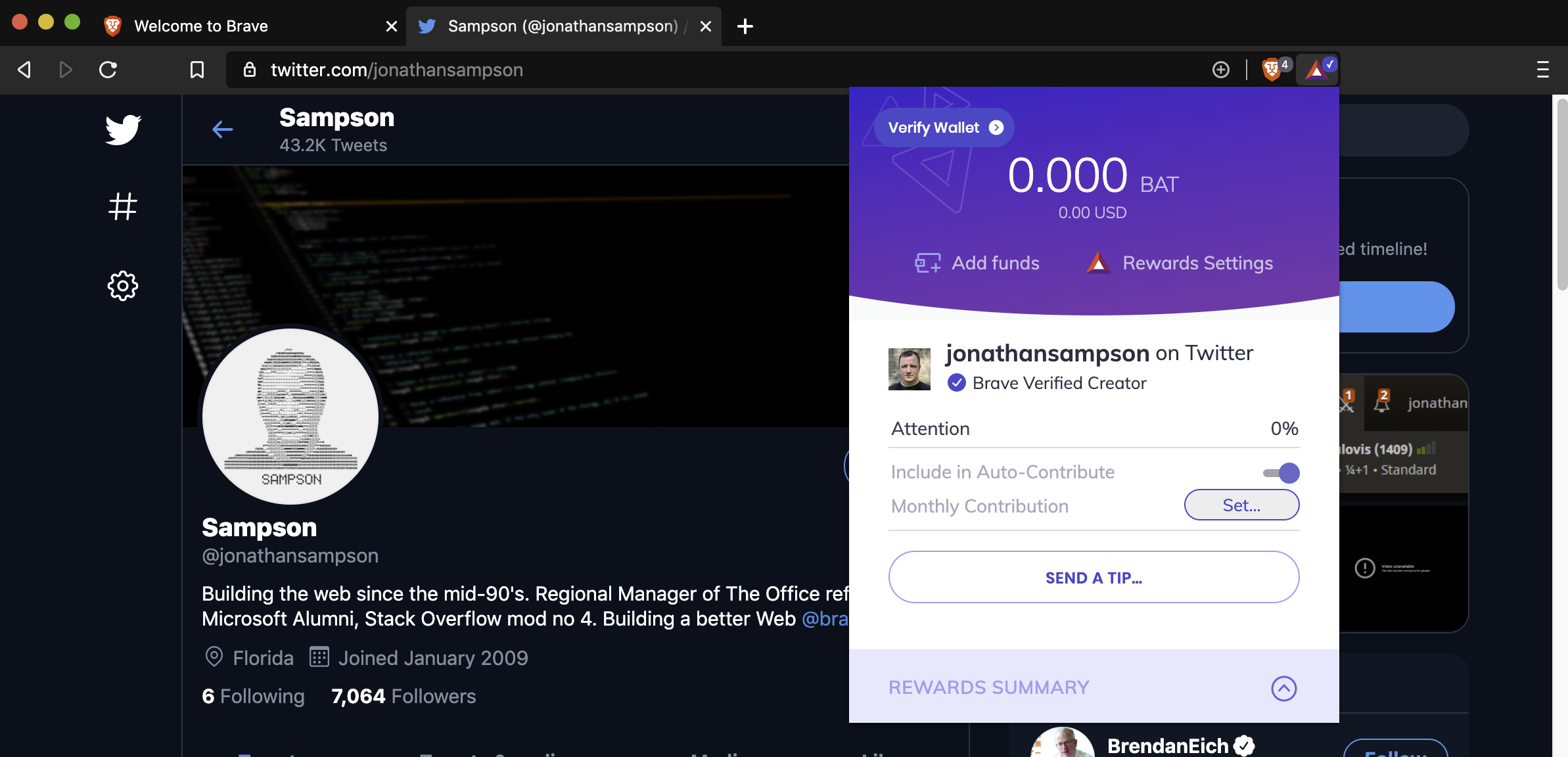The image size is (1568, 757).
Task: Click site lock security icon
Action: pos(249,70)
